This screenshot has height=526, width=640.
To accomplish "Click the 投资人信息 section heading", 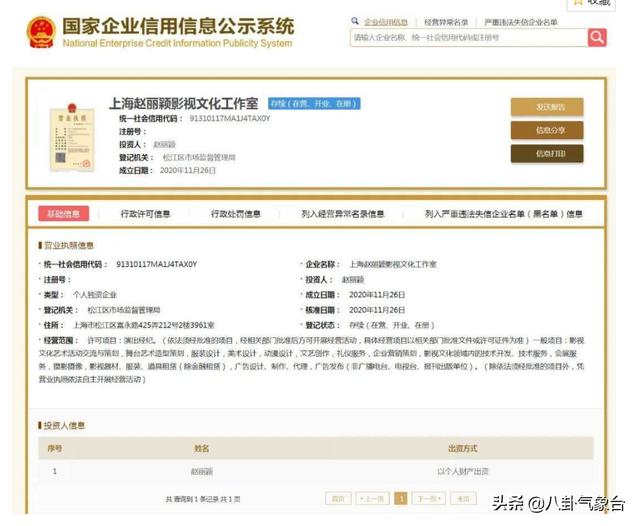I will 62,426.
